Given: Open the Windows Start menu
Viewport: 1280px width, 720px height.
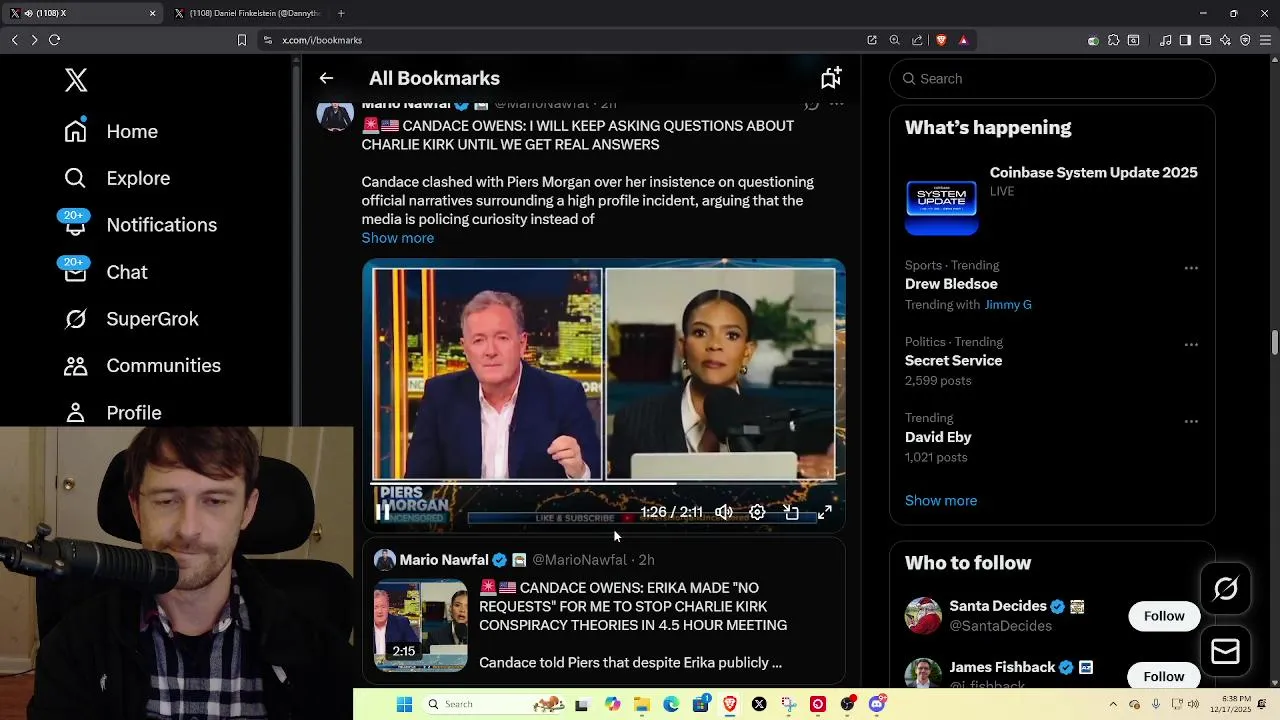Looking at the screenshot, I should click(404, 704).
